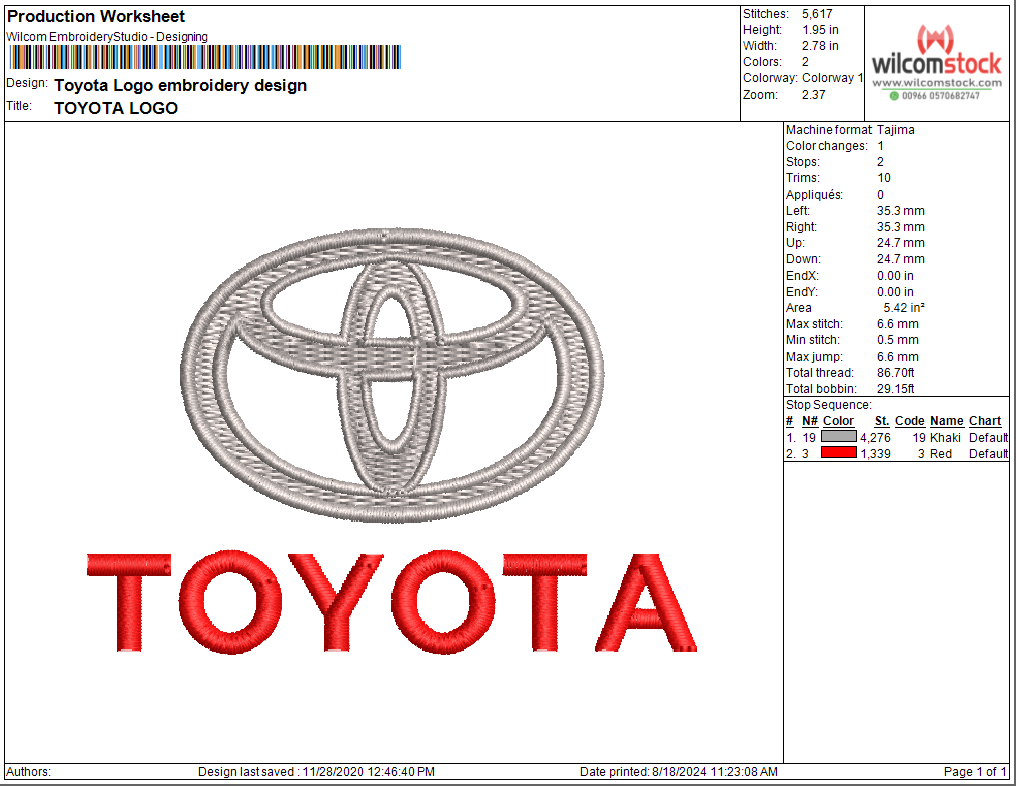Click the Stop Sequence heading
Viewport: 1016px width, 786px height.
click(829, 405)
